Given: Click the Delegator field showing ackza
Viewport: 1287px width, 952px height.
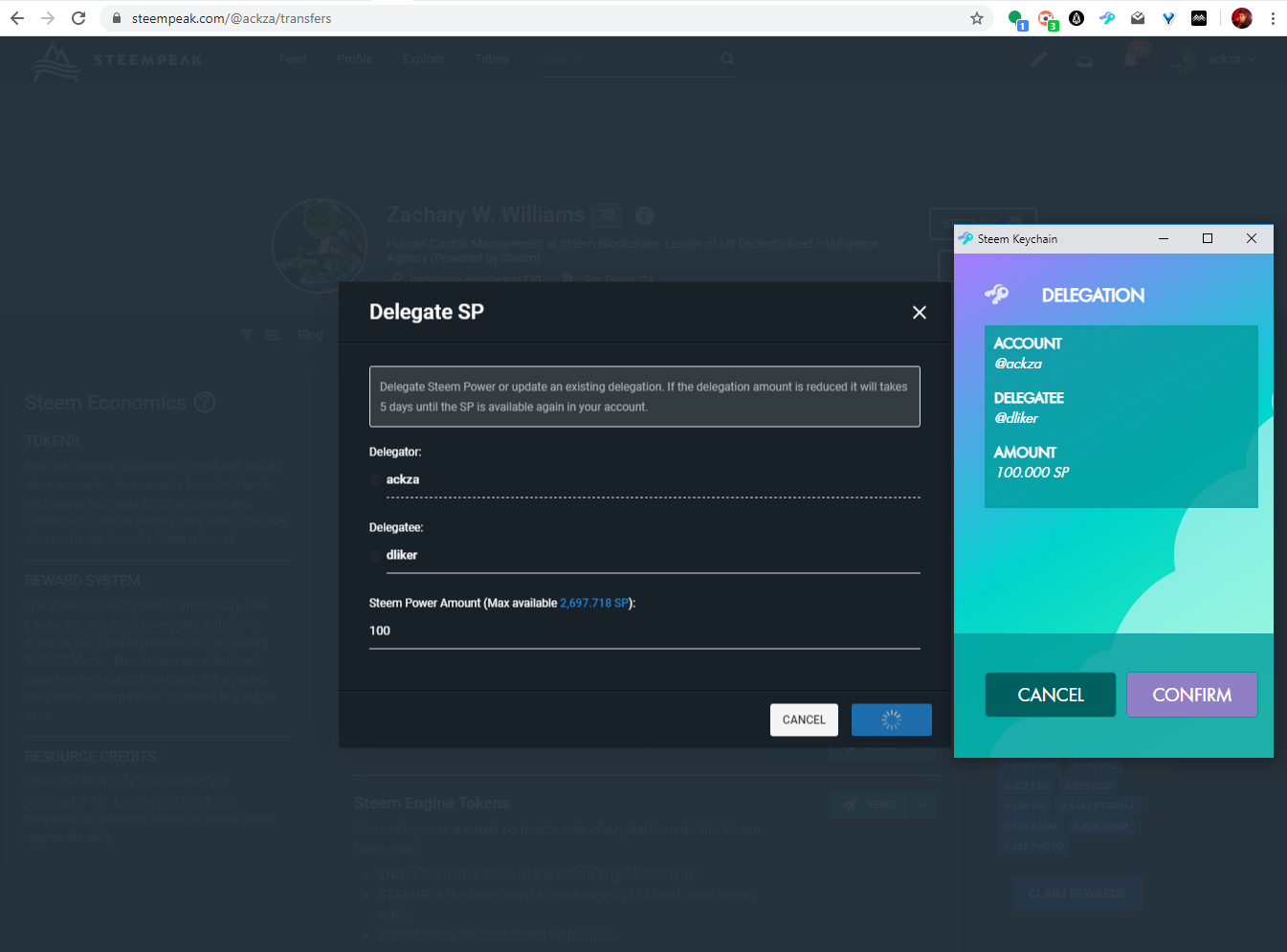Looking at the screenshot, I should point(654,480).
